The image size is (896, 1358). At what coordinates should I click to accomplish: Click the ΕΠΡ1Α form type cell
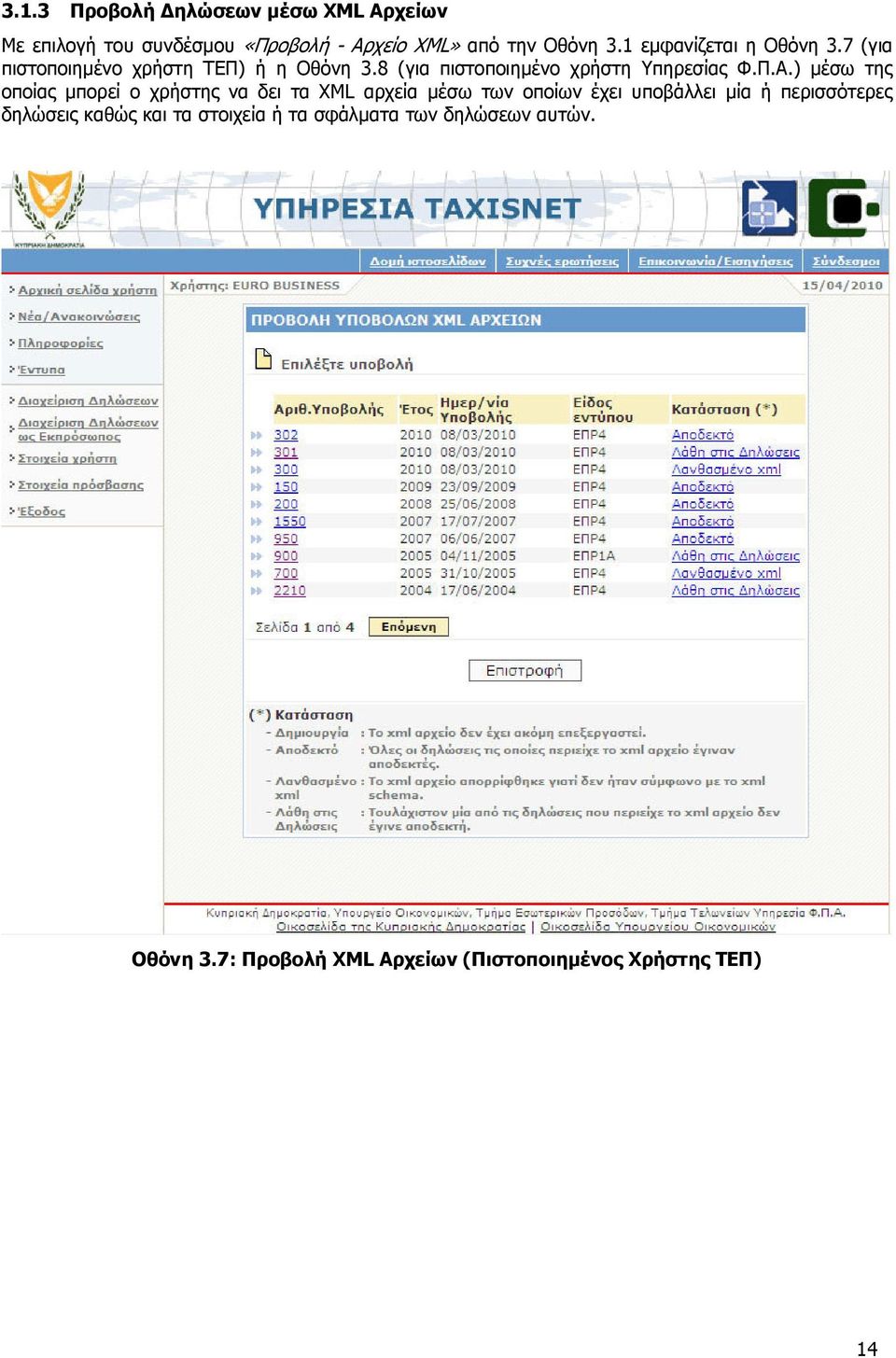point(594,556)
